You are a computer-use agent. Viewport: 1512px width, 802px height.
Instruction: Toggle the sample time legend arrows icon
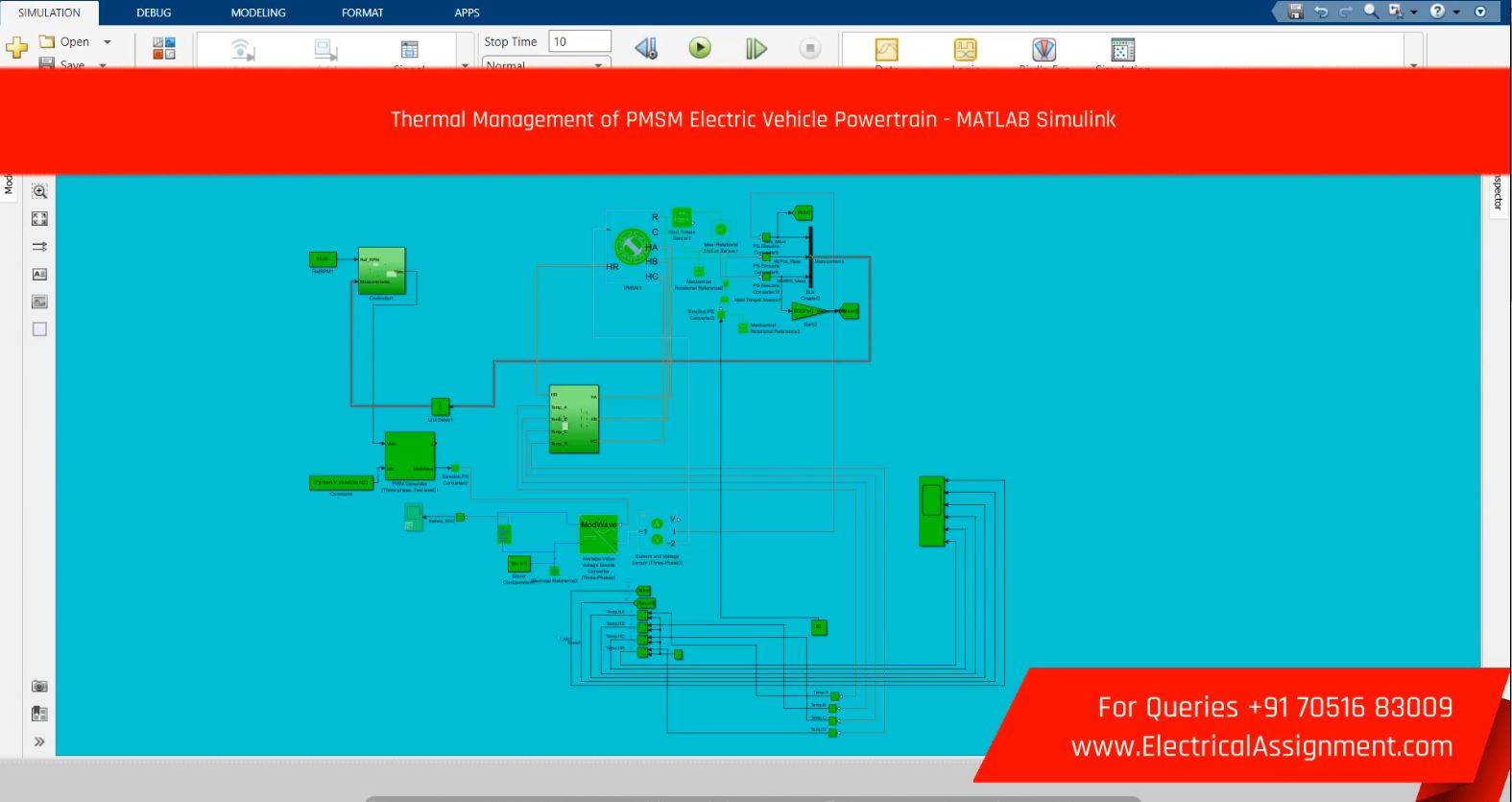39,247
